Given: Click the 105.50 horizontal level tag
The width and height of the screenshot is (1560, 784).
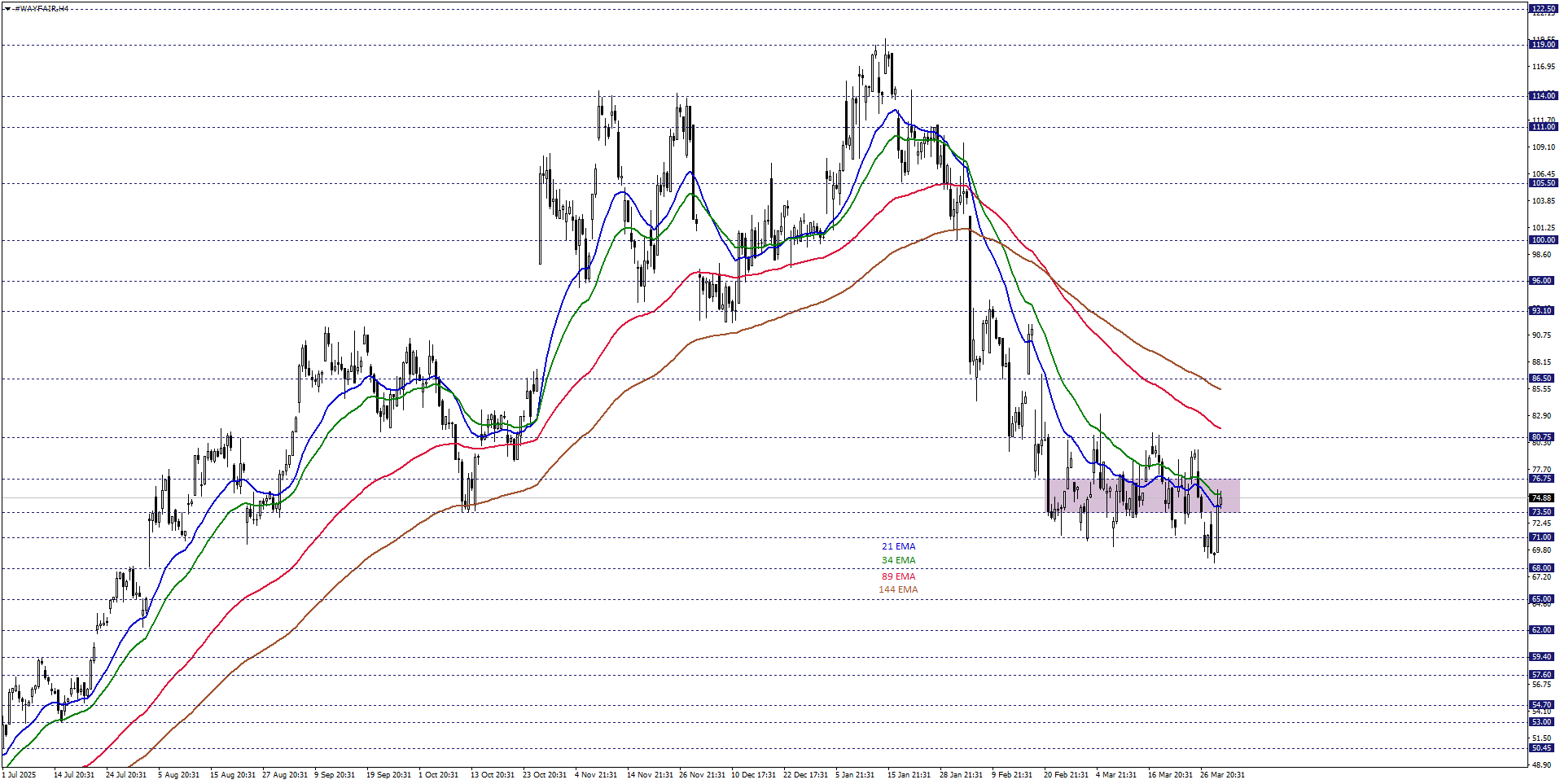Looking at the screenshot, I should pos(1542,183).
